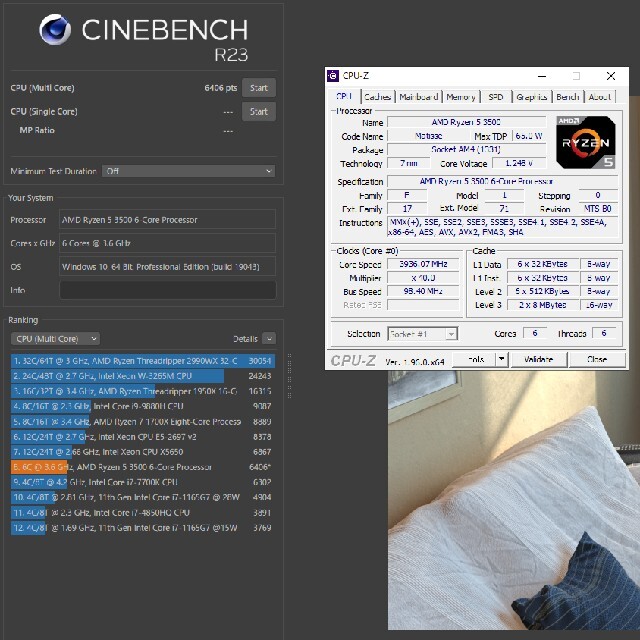Image resolution: width=640 pixels, height=640 pixels.
Task: Click the OS field in Your System
Action: [167, 267]
